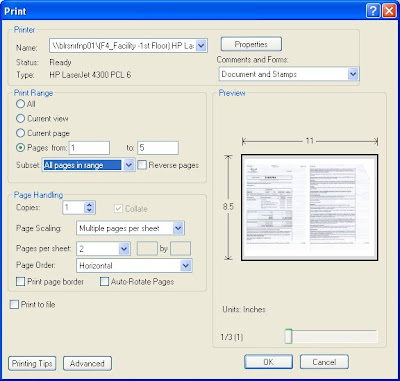Click the 'Ready' status text
This screenshot has height=381, width=400.
pos(60,62)
